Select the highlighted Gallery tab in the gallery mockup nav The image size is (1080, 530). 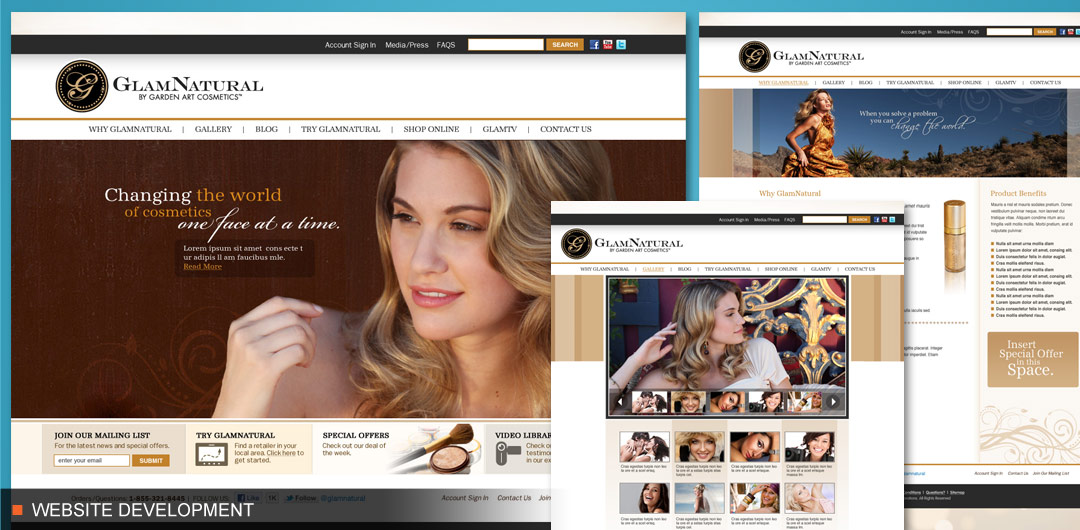653,269
